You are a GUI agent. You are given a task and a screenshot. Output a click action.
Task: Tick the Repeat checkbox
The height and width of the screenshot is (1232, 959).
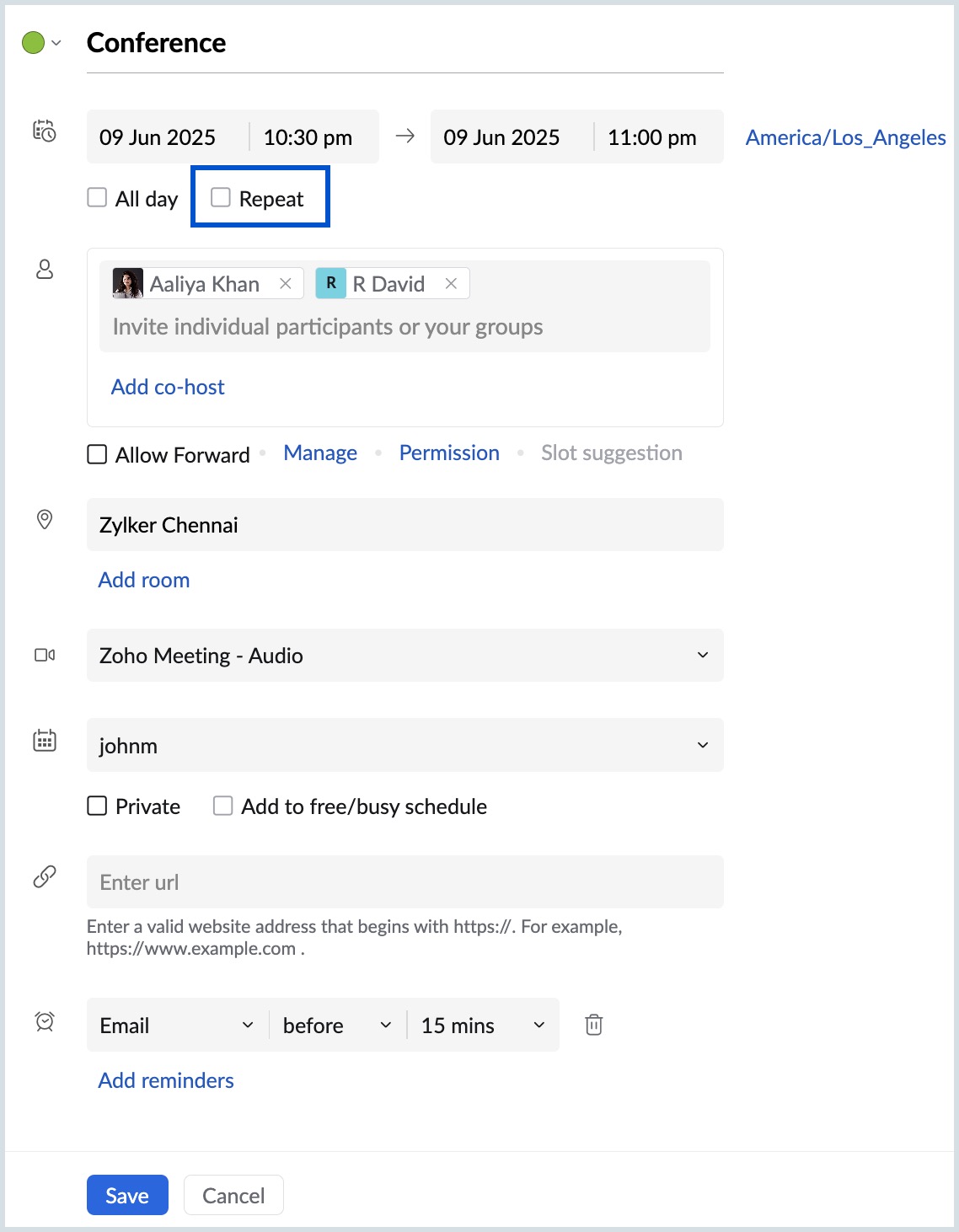221,198
